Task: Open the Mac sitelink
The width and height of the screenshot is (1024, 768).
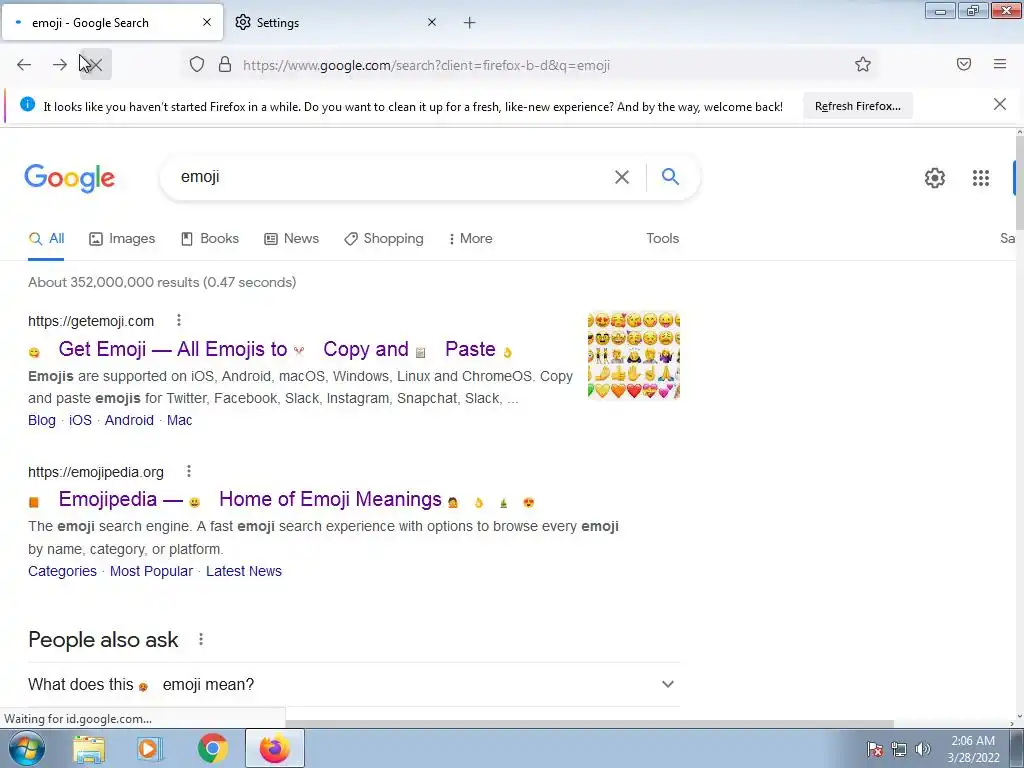Action: coord(180,420)
